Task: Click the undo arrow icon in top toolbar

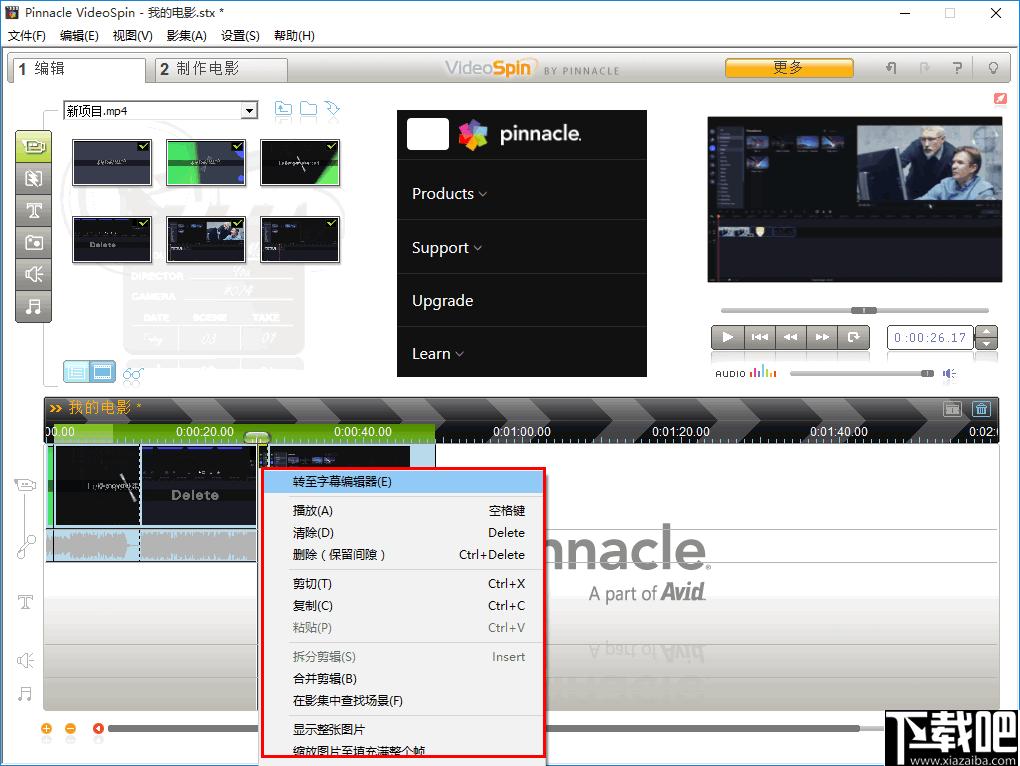Action: pyautogui.click(x=891, y=68)
